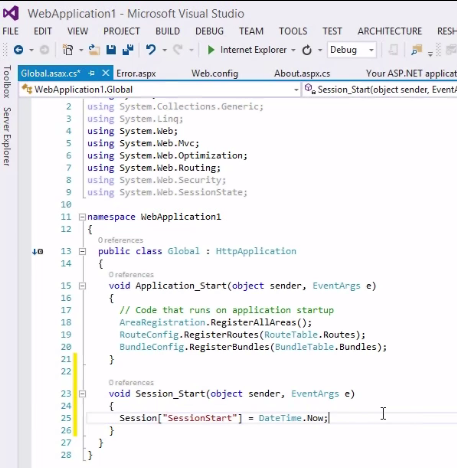Click the greyed icon right of Debug dropdown
457x468 pixels.
point(393,50)
